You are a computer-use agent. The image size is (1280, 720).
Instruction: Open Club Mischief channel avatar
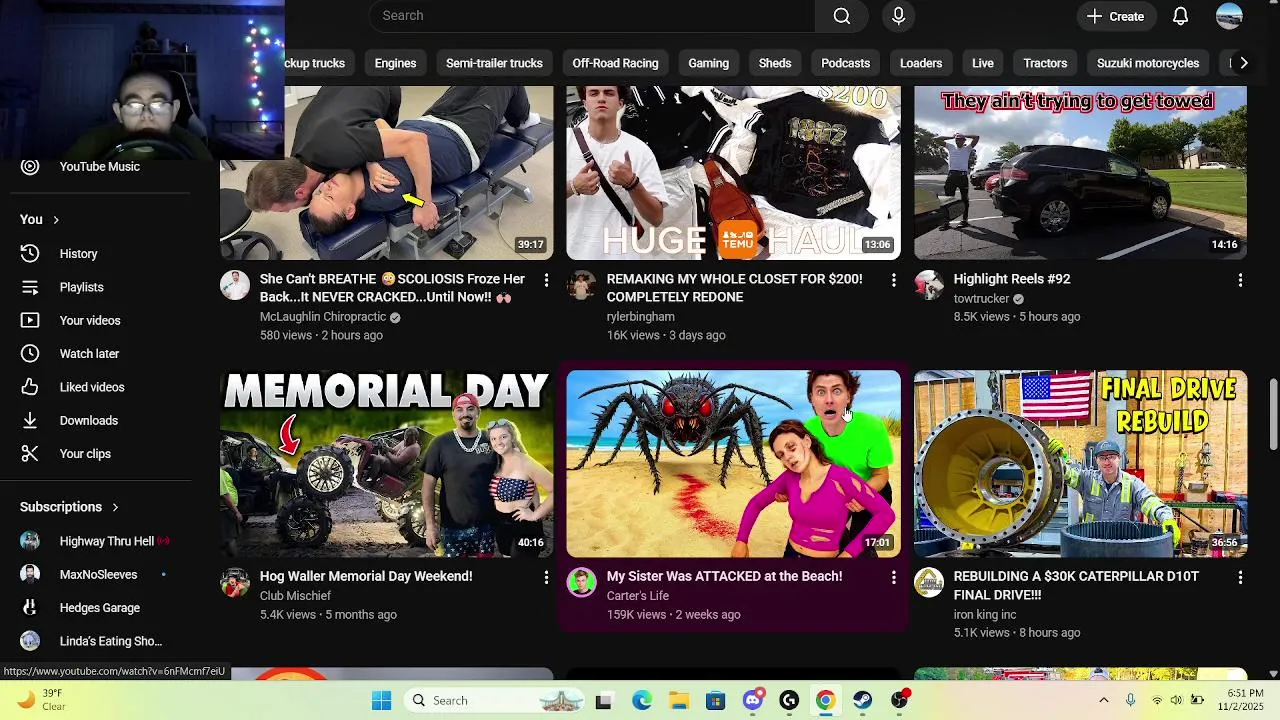click(x=235, y=582)
